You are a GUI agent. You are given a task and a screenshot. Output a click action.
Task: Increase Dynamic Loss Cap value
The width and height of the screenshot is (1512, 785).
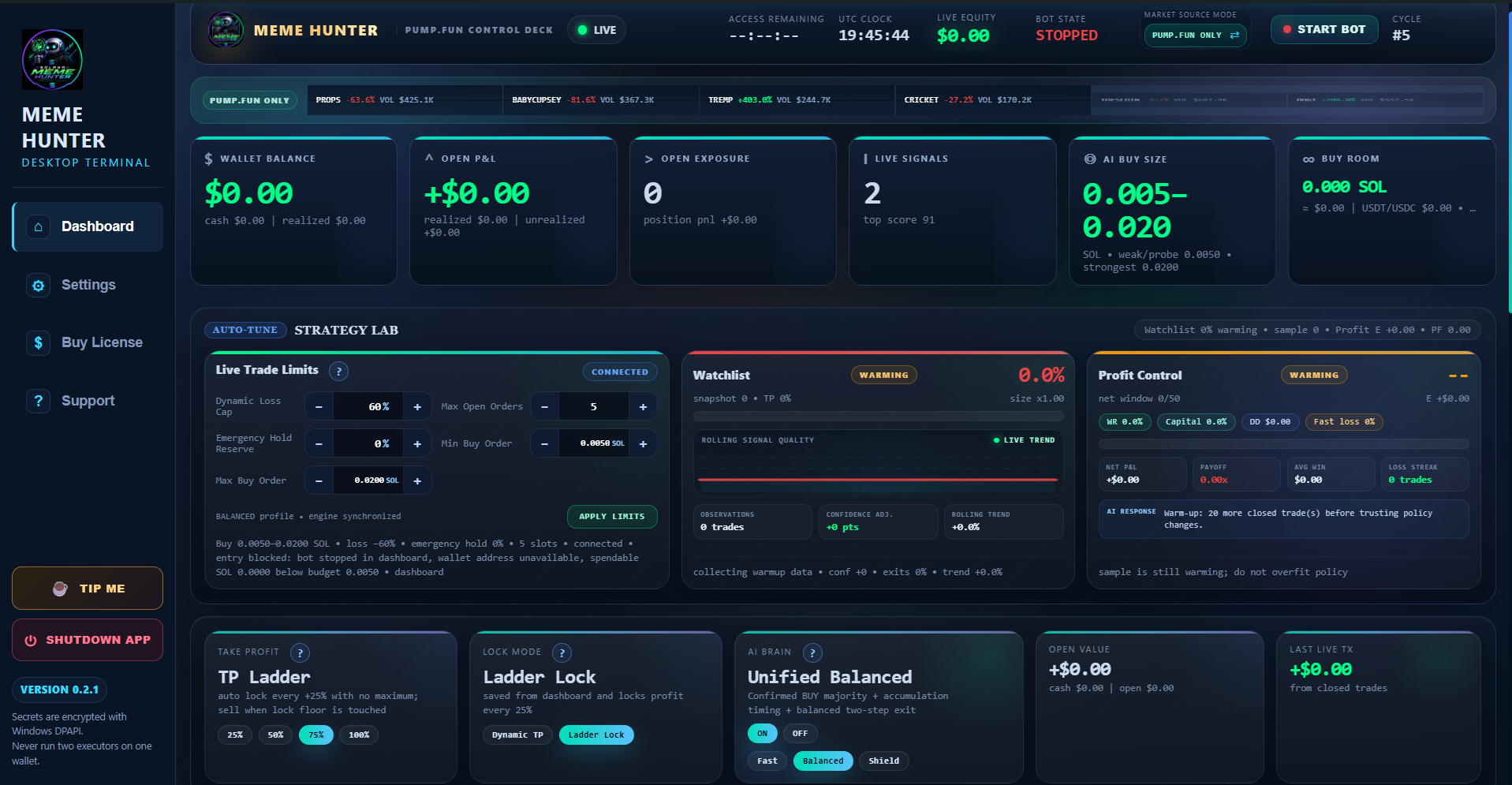417,406
